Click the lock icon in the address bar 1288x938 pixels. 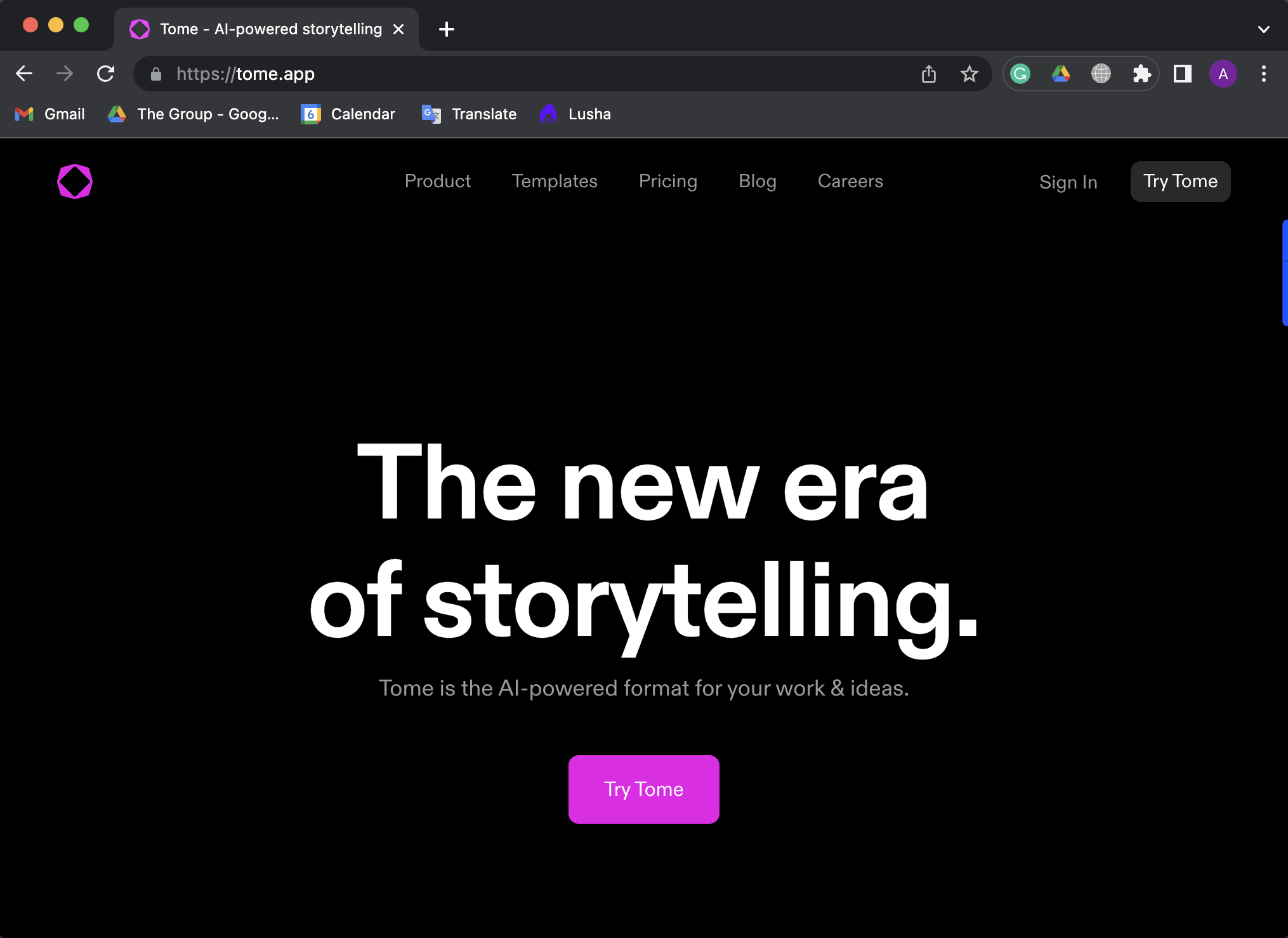156,74
